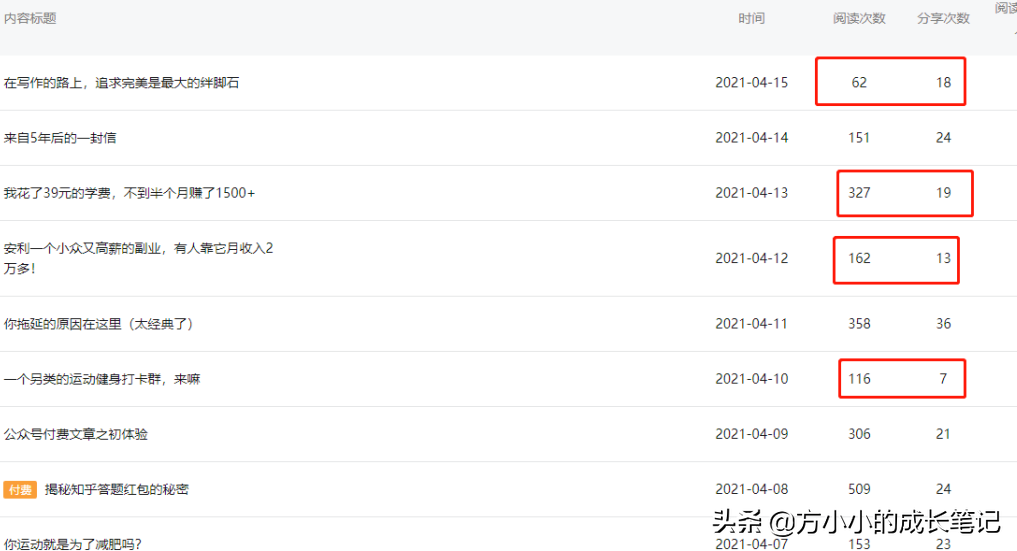1017x551 pixels.
Task: Click share count 7 in 04-10 row
Action: point(943,379)
